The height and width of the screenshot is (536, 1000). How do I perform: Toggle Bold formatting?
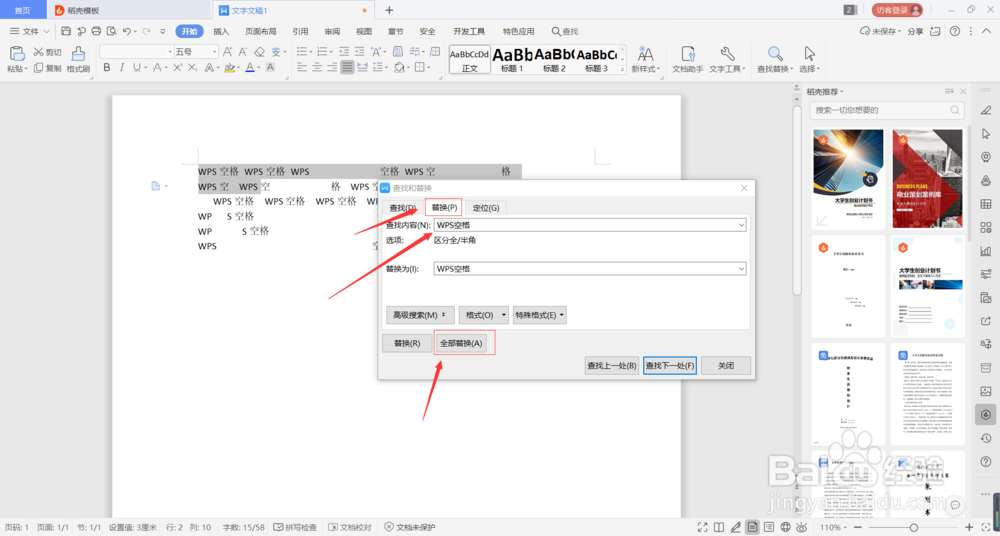pos(107,68)
